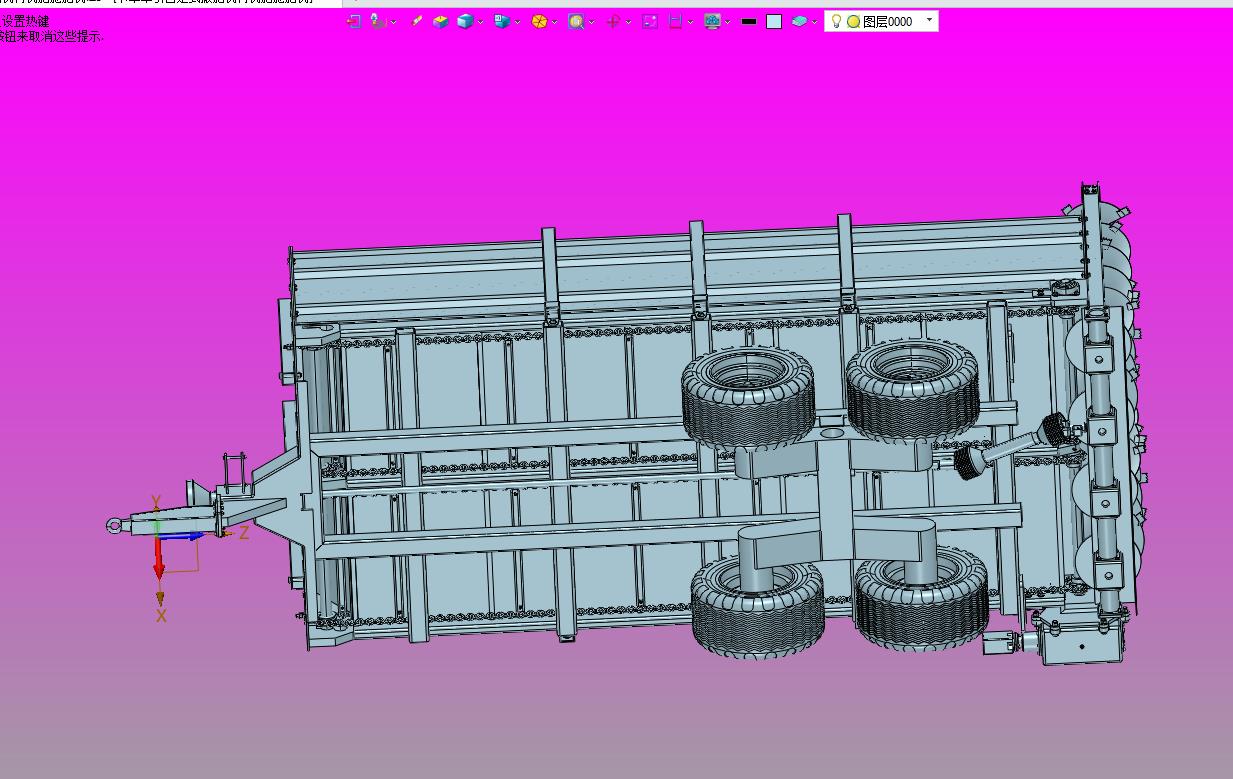Click the red X axis arrow of the triad
This screenshot has width=1233, height=779.
[x=158, y=558]
